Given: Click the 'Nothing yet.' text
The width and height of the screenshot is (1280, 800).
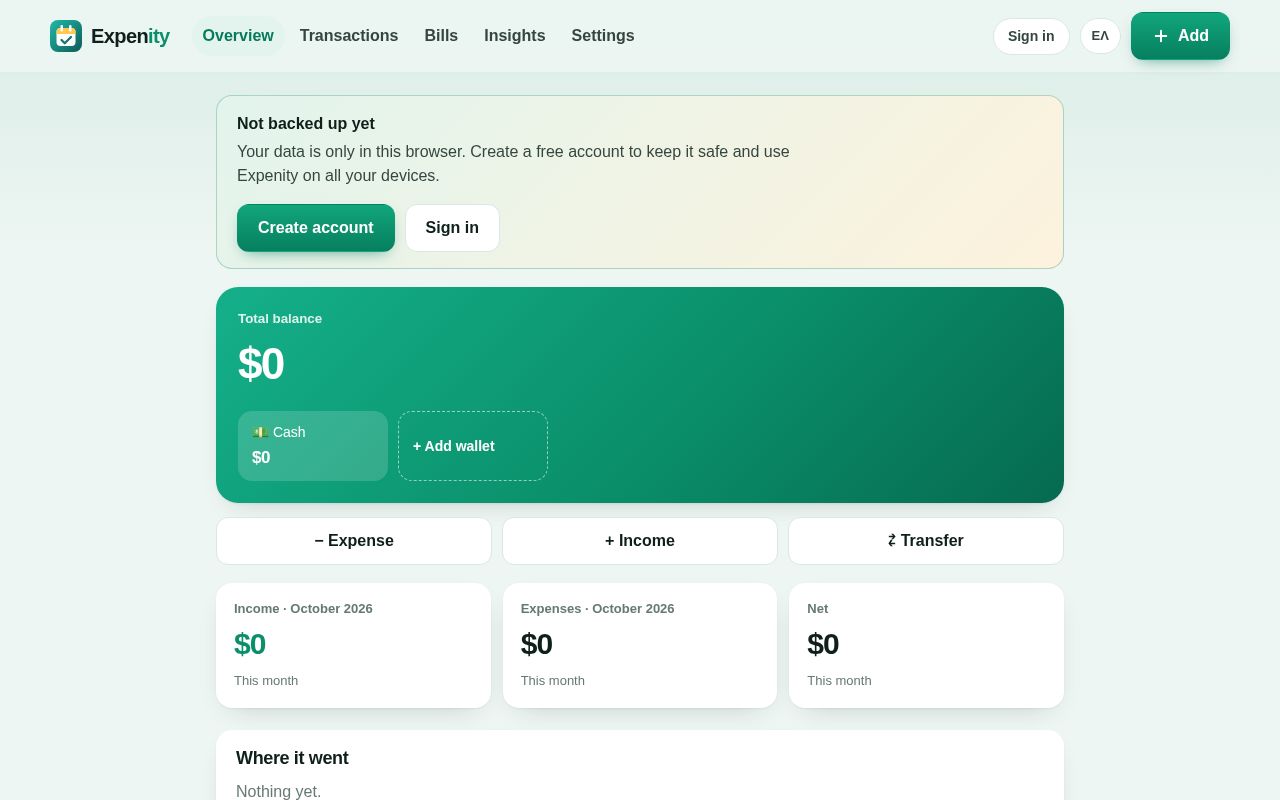Looking at the screenshot, I should (279, 791).
